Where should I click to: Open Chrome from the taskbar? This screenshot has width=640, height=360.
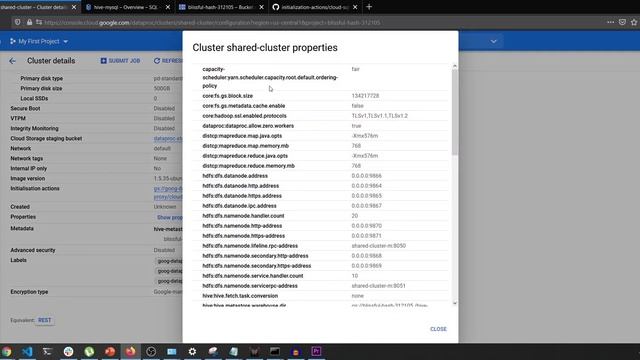click(6, 351)
